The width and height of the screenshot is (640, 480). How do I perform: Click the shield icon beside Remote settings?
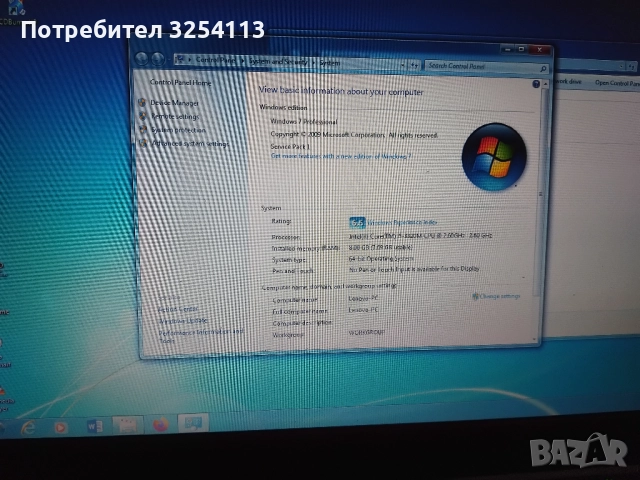(142, 116)
